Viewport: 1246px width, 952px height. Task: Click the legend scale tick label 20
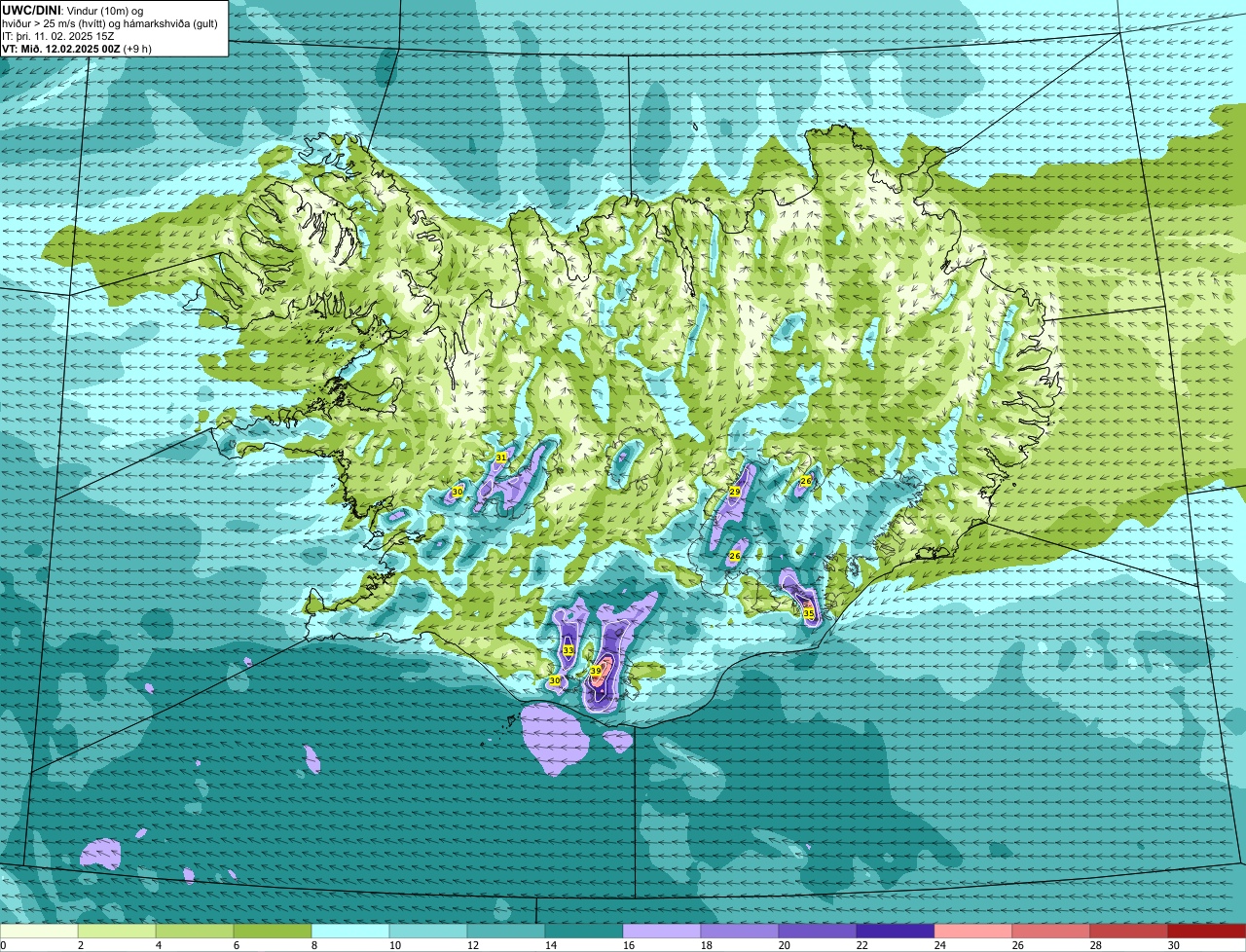click(x=785, y=945)
